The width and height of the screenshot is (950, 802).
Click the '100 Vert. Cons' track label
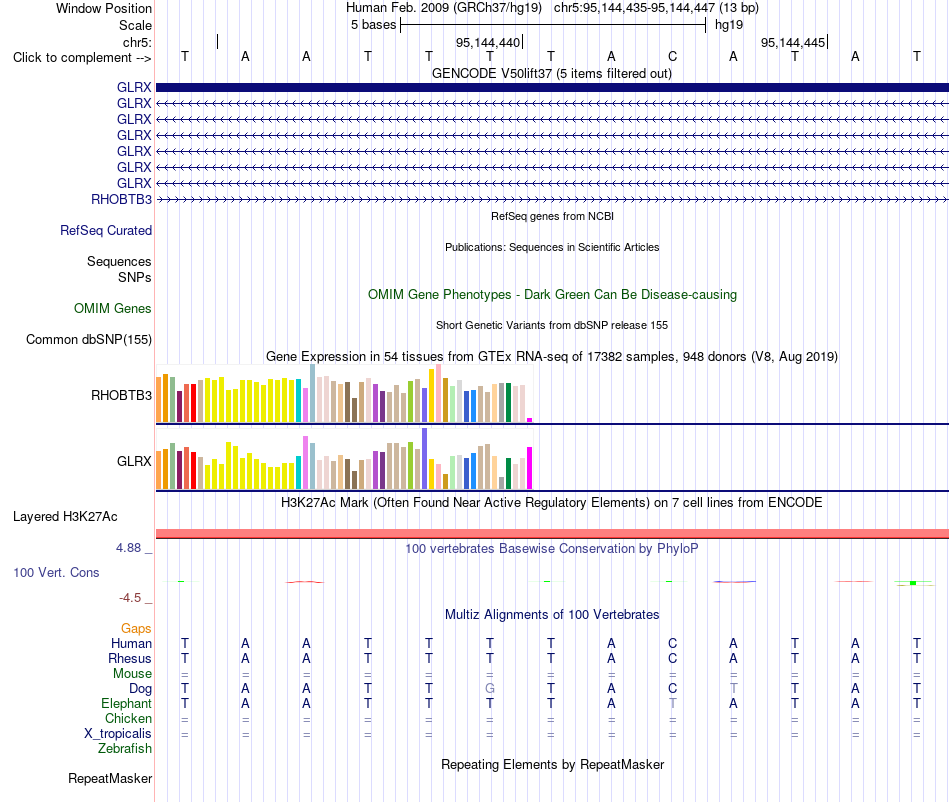(x=56, y=572)
